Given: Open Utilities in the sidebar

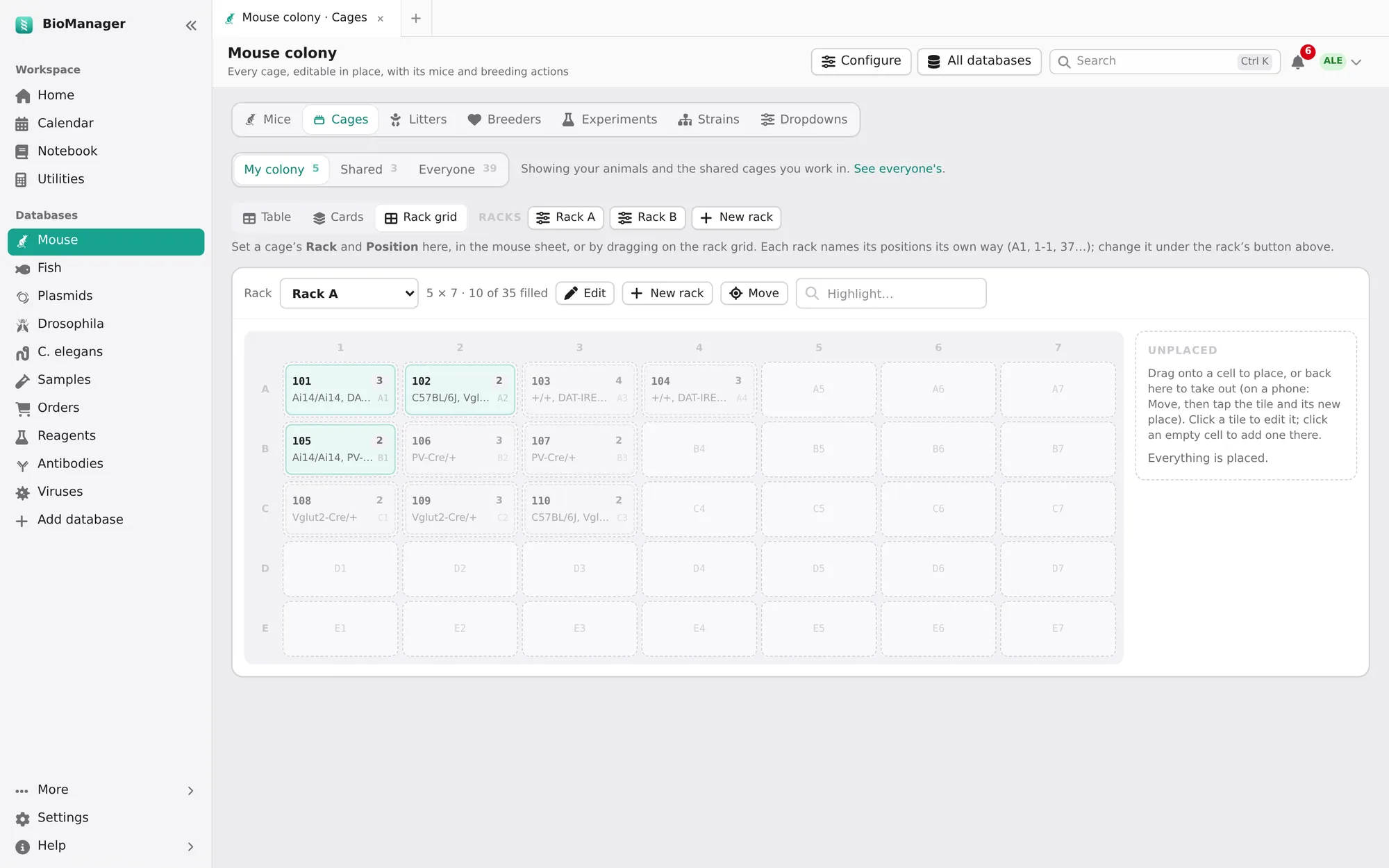Looking at the screenshot, I should pos(106,178).
